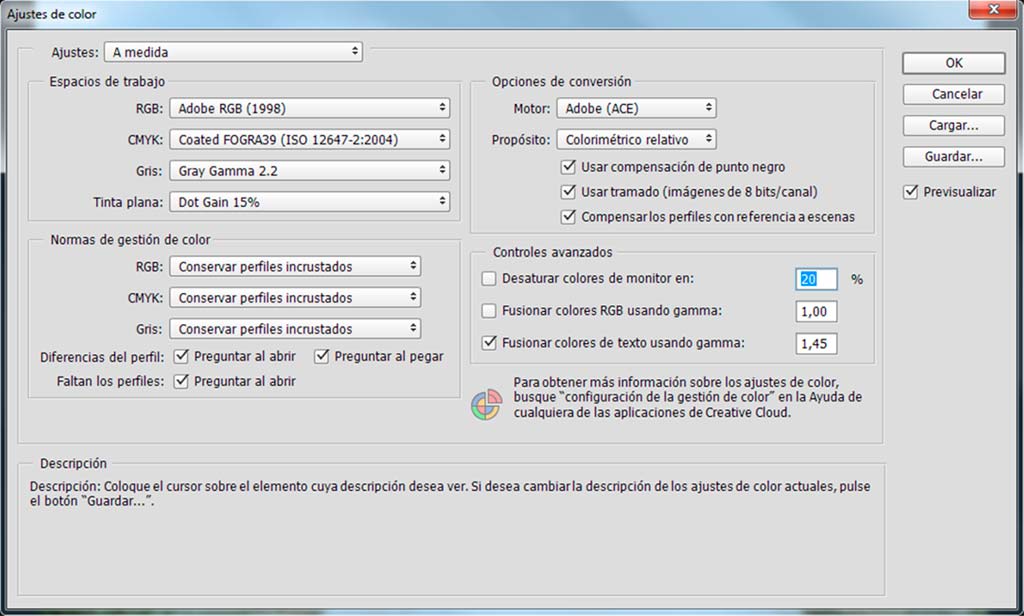1024x616 pixels.
Task: Click the Controles avanzados group heading
Action: click(x=552, y=252)
